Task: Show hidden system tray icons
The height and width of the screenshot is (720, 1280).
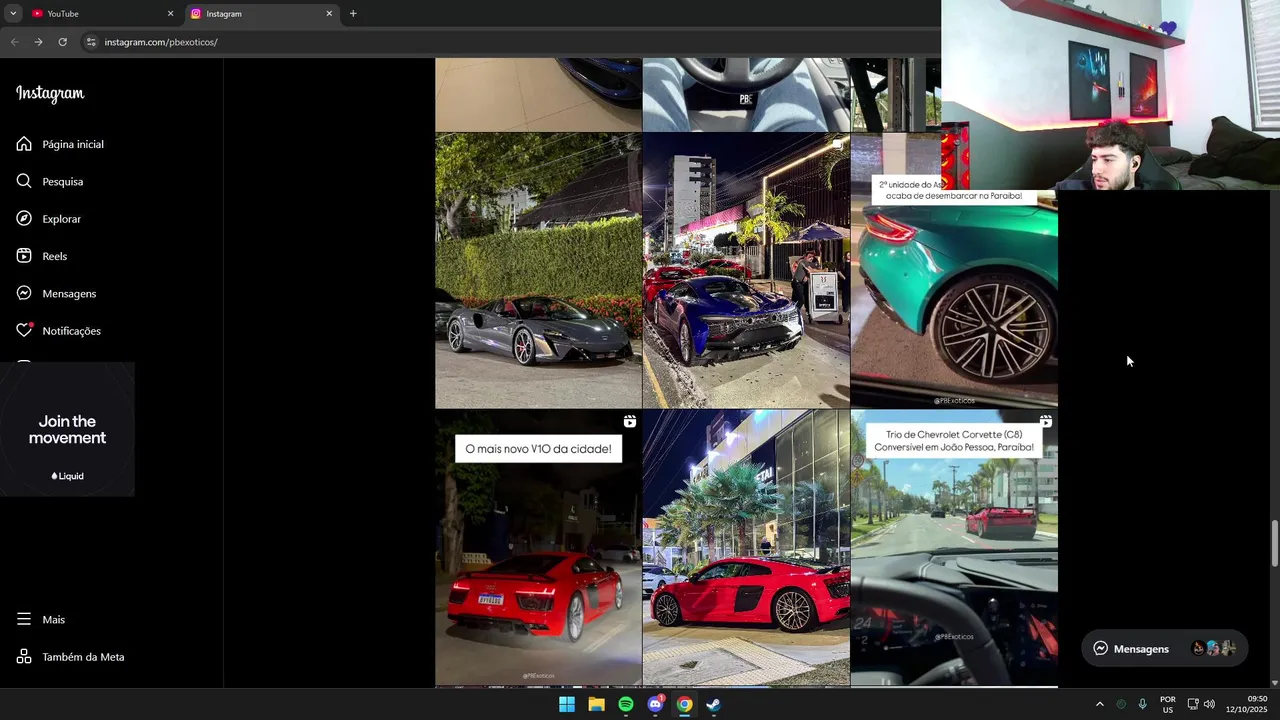Action: [x=1099, y=704]
